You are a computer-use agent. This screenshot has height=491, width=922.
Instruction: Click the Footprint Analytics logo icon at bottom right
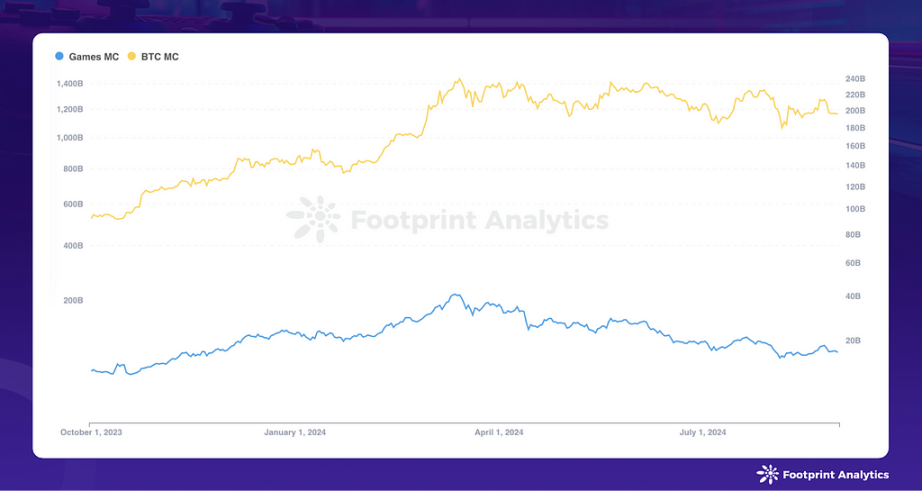pos(767,475)
